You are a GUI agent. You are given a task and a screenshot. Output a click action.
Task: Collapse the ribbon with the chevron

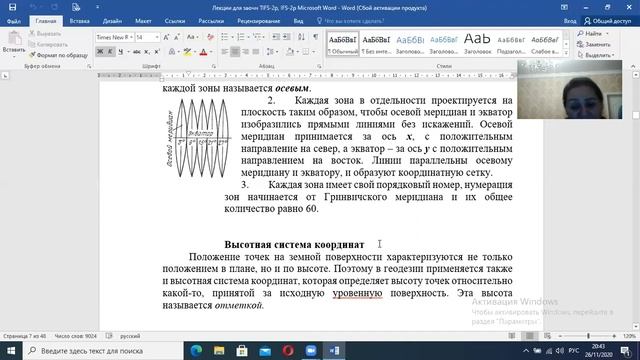click(x=633, y=66)
